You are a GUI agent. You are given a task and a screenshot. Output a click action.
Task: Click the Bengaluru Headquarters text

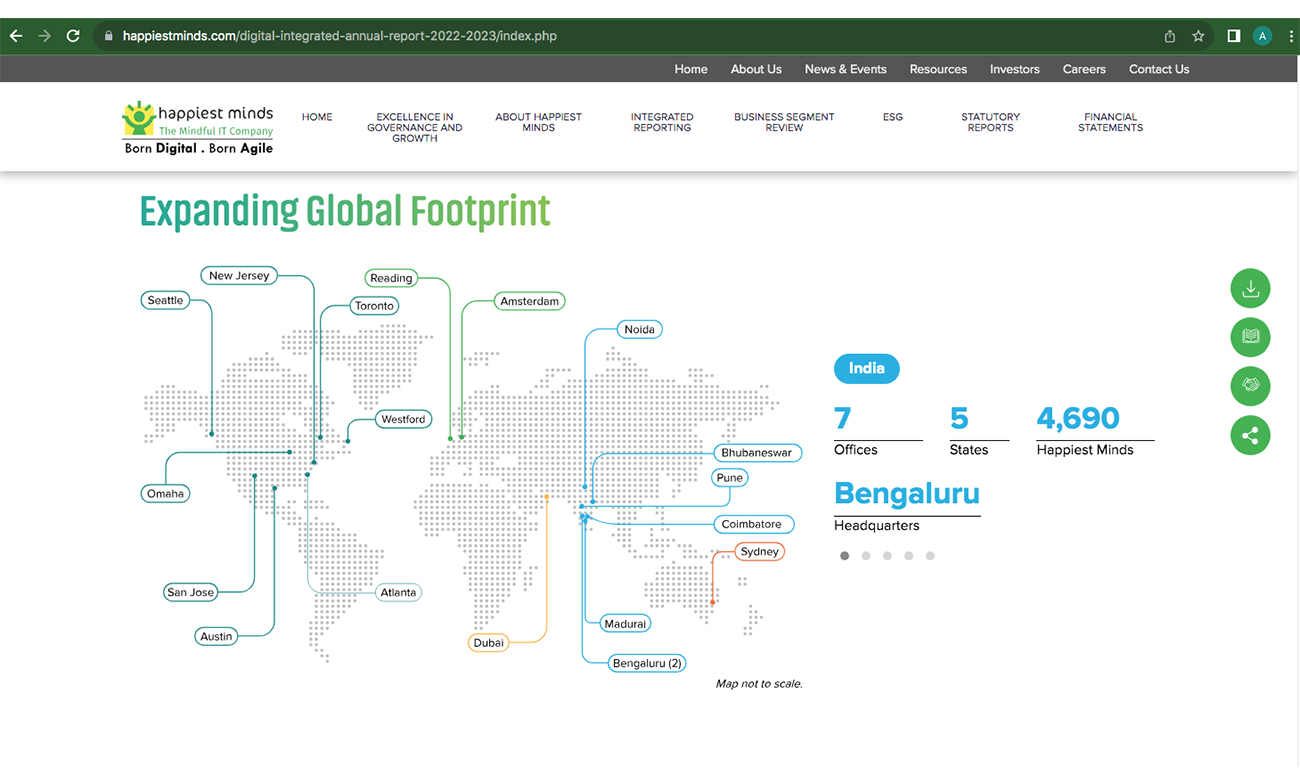click(x=907, y=506)
